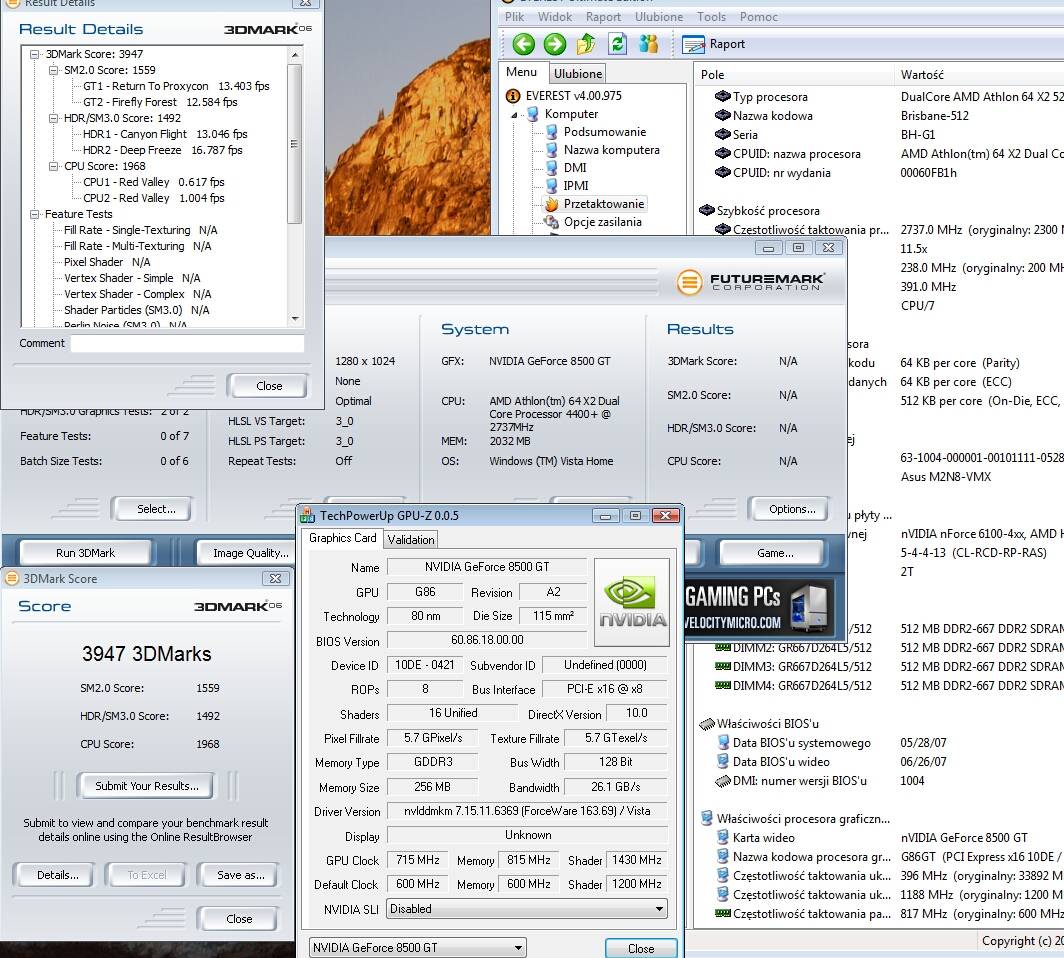Click the GPU-Z title bar app icon
1064x958 pixels.
point(308,516)
